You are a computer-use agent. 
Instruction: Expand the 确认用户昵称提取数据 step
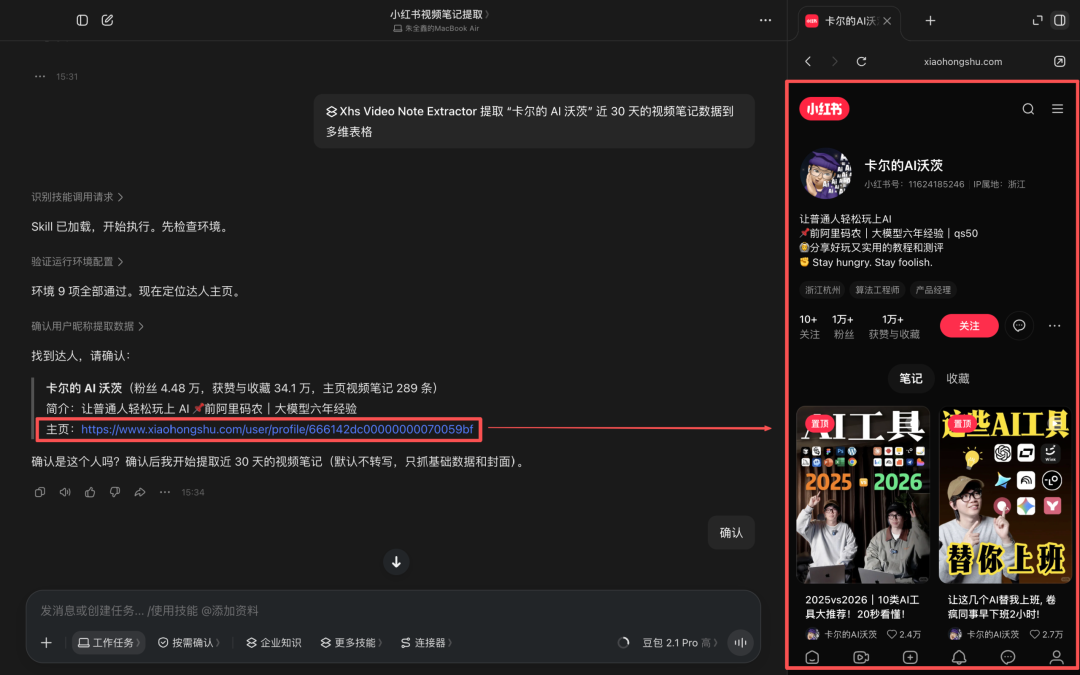coord(87,326)
